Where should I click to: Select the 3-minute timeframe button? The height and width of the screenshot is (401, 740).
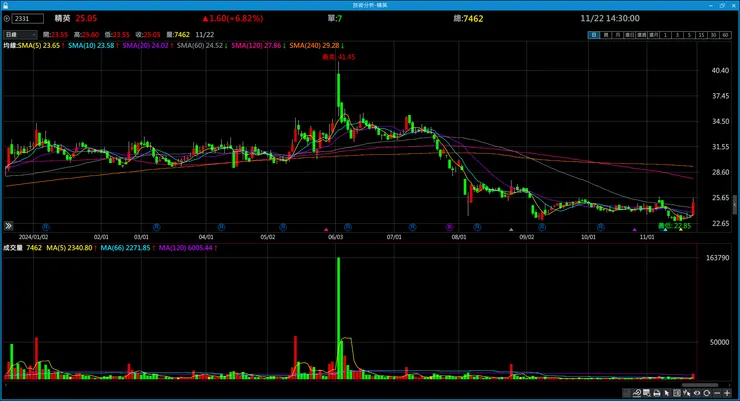(x=677, y=35)
